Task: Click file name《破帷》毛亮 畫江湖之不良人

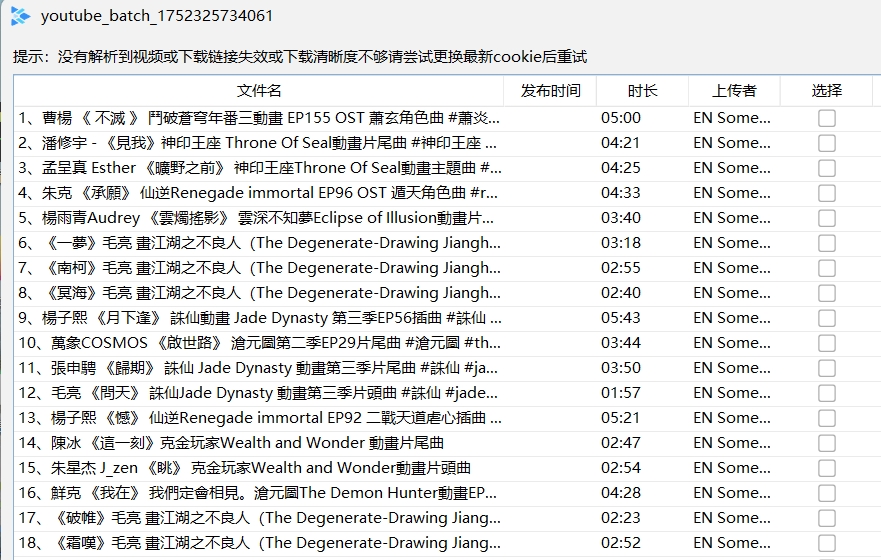Action: [259, 518]
